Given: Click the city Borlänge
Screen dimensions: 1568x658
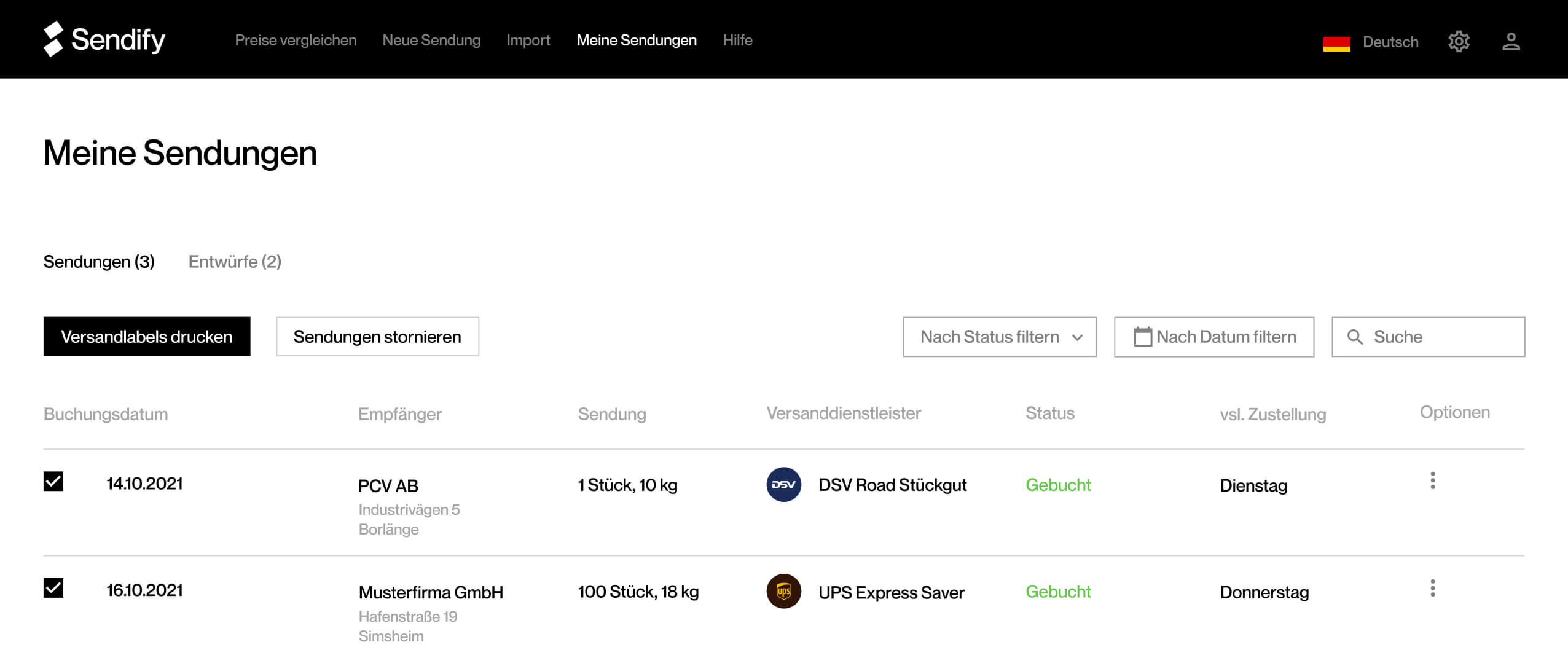Looking at the screenshot, I should point(389,530).
